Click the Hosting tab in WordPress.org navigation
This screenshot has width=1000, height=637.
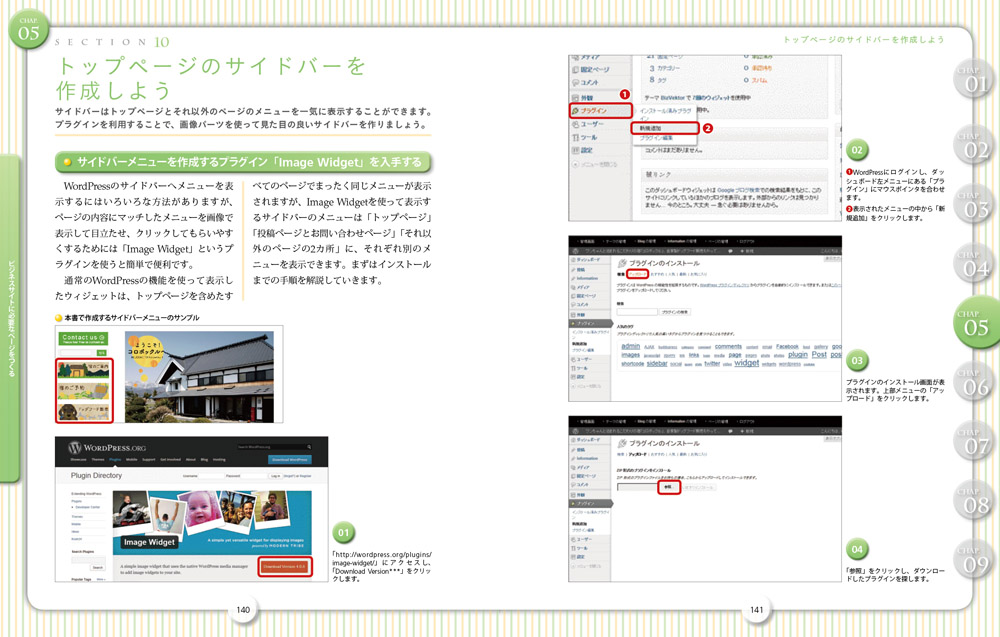click(x=219, y=460)
